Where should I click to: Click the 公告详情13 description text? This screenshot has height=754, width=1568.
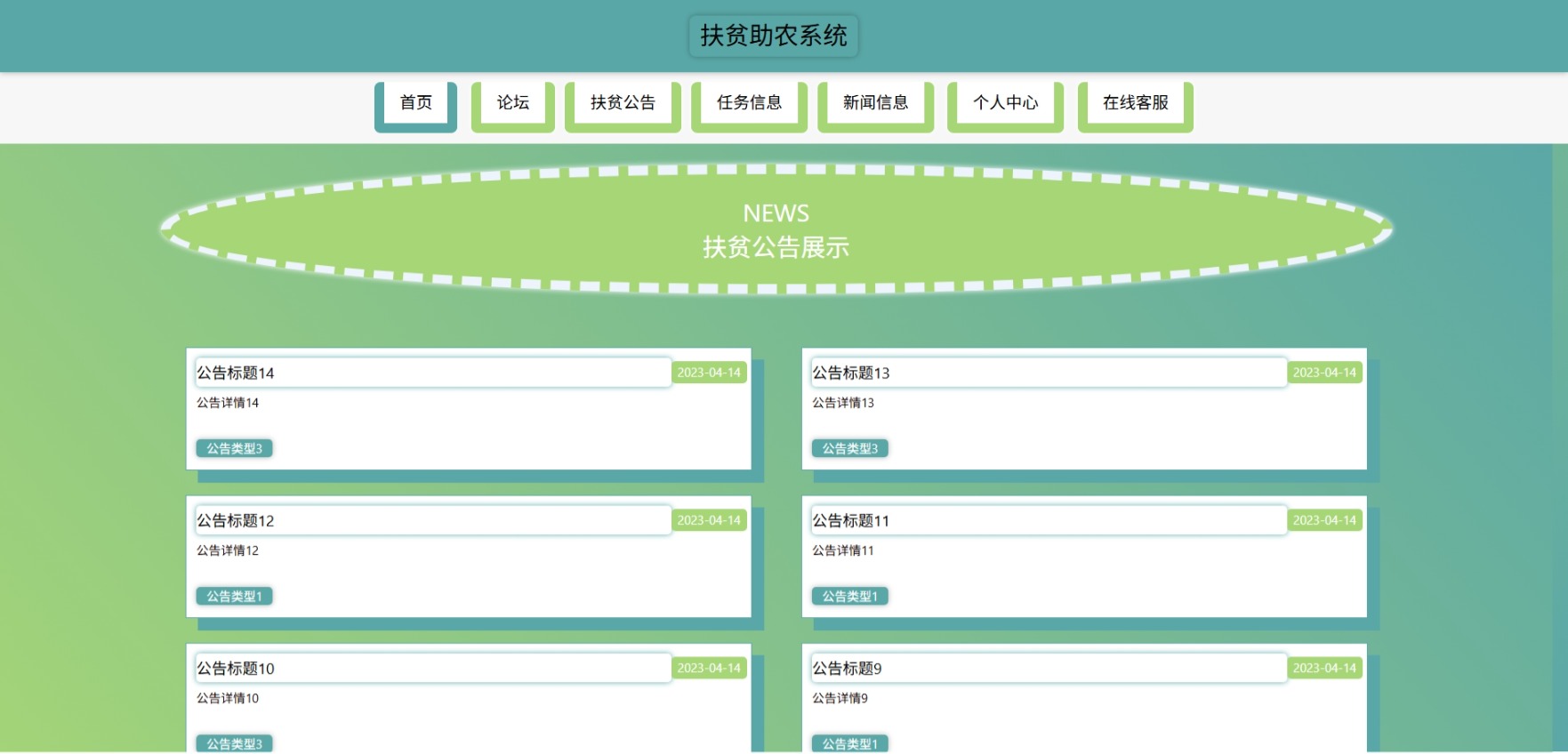click(843, 403)
